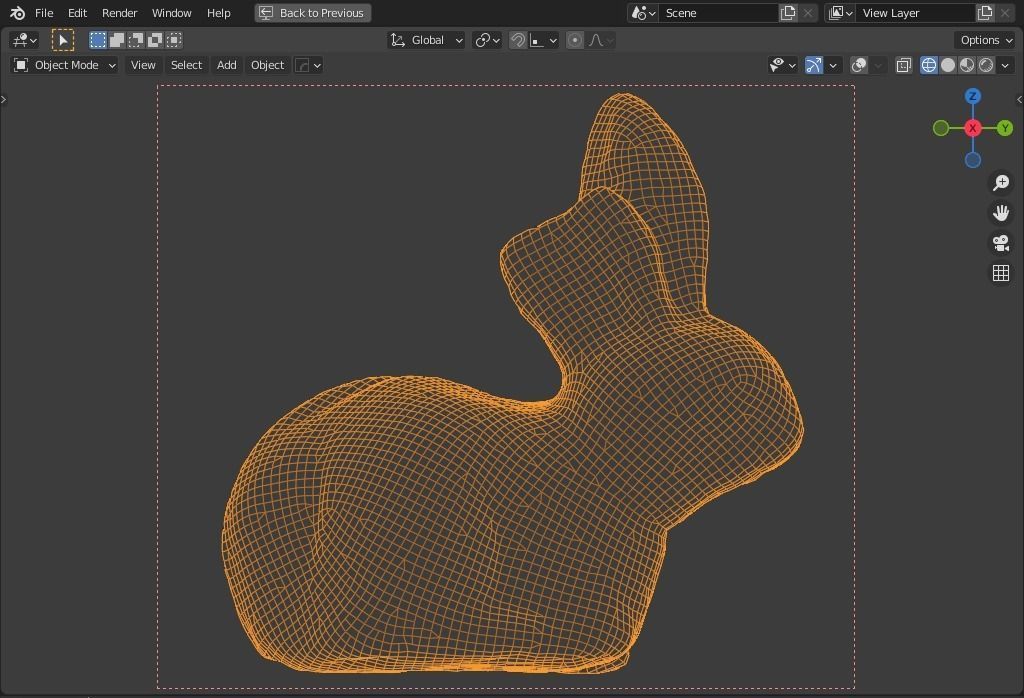Delete the scene with X button

point(808,13)
